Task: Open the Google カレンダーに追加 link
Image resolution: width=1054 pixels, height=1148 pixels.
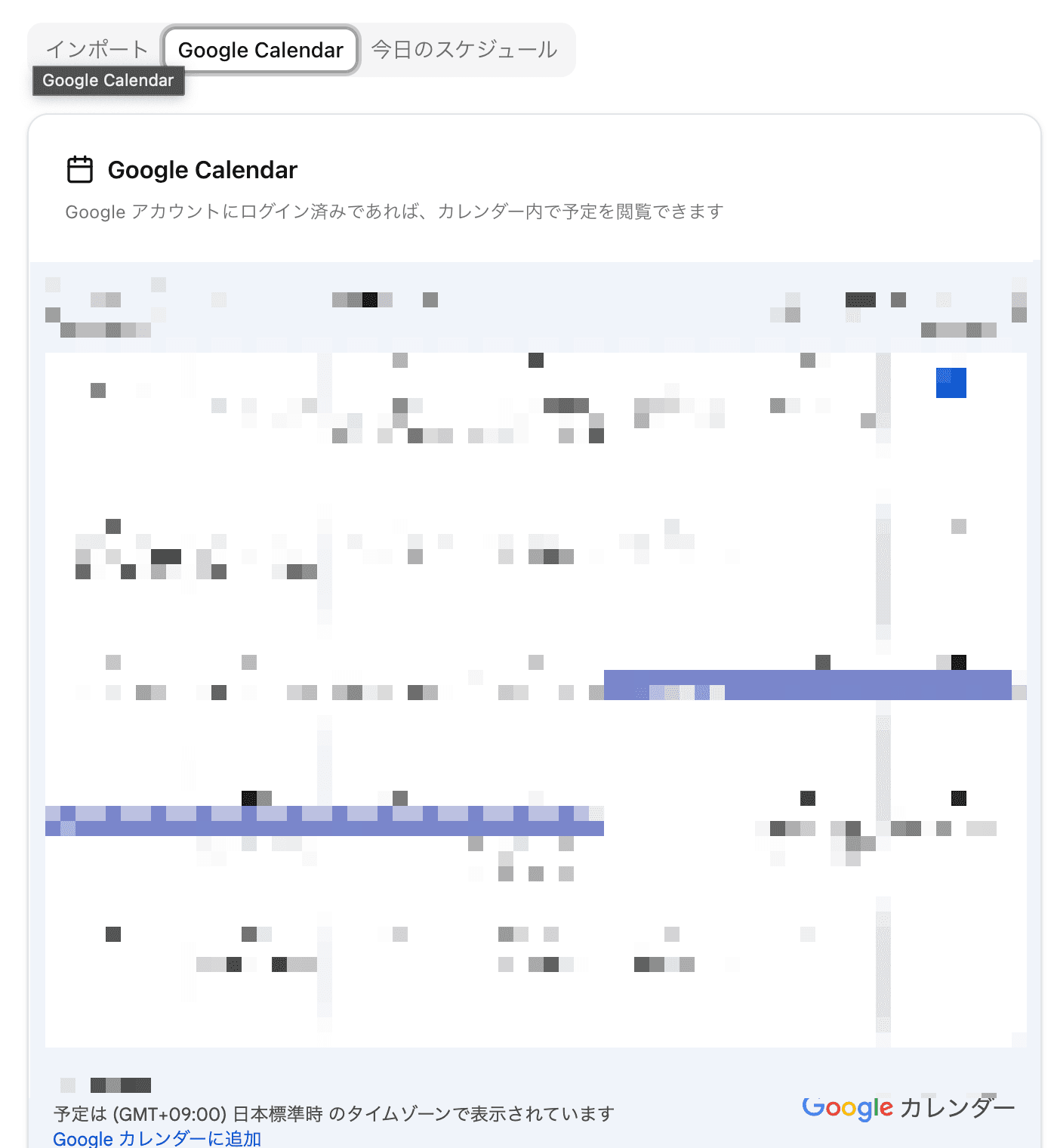Action: (x=155, y=1138)
